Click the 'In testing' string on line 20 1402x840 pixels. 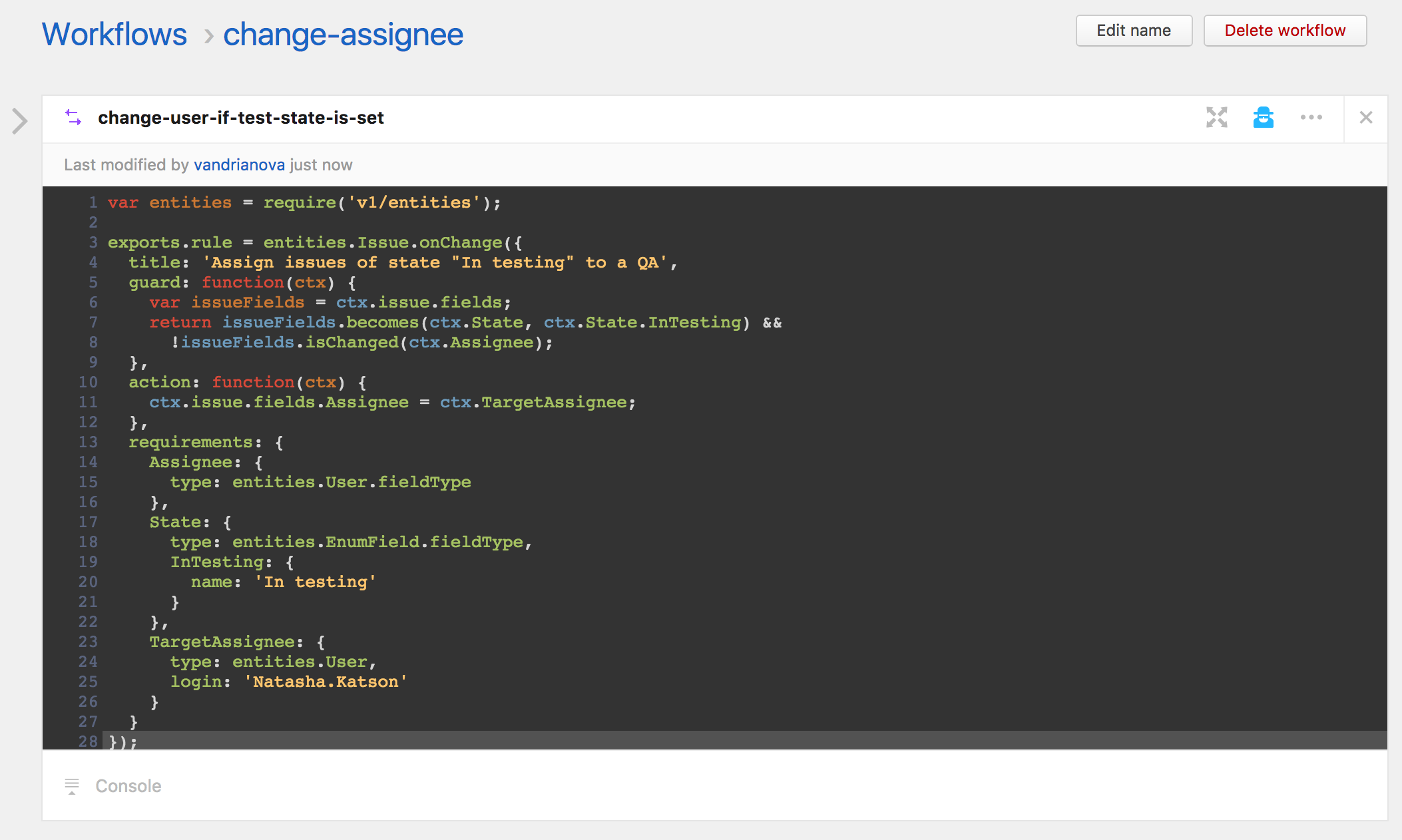(315, 582)
